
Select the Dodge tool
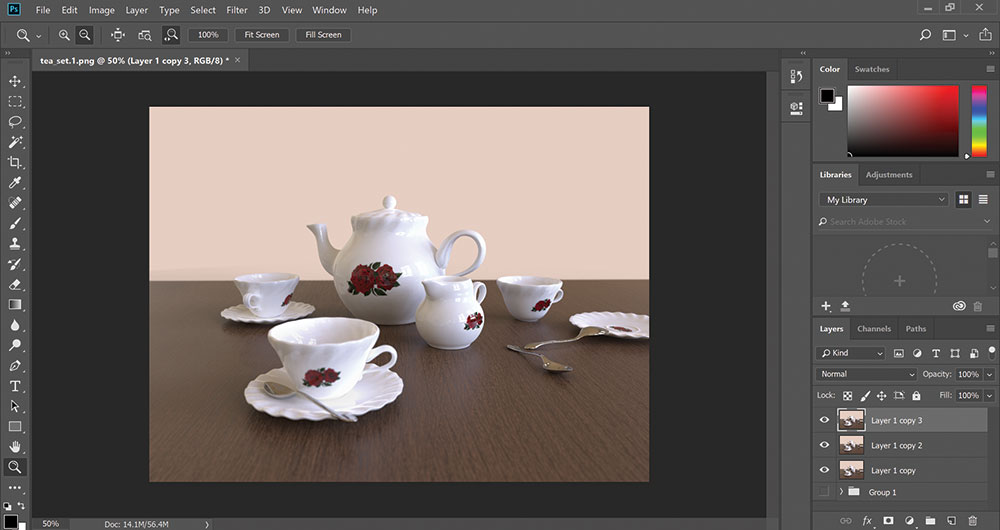coord(15,346)
